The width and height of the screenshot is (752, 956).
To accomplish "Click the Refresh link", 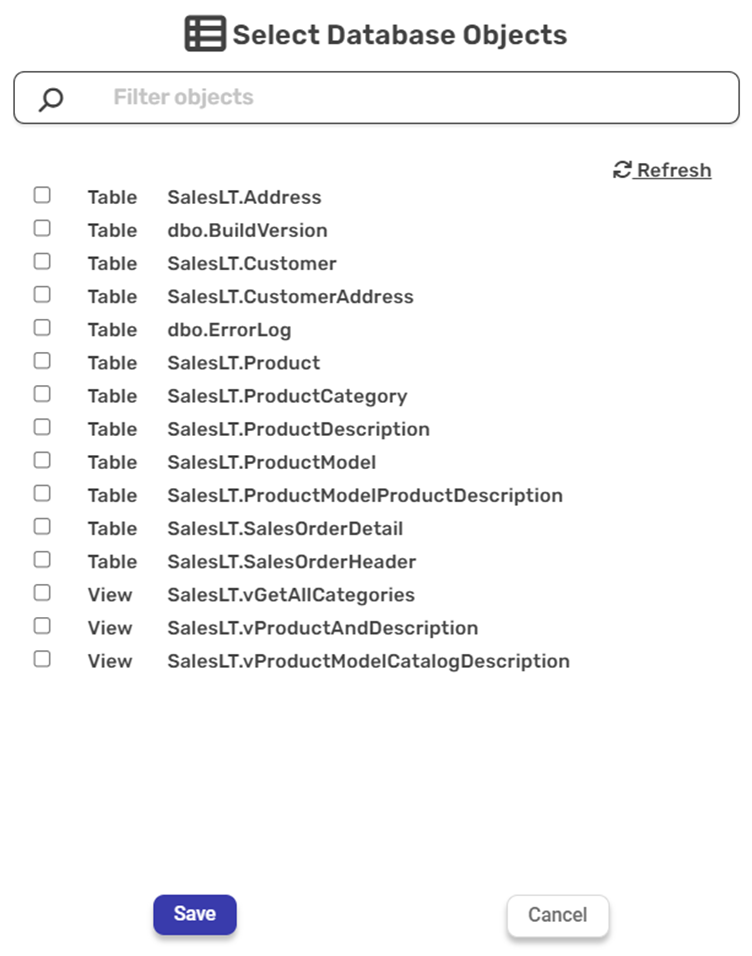I will pos(673,170).
